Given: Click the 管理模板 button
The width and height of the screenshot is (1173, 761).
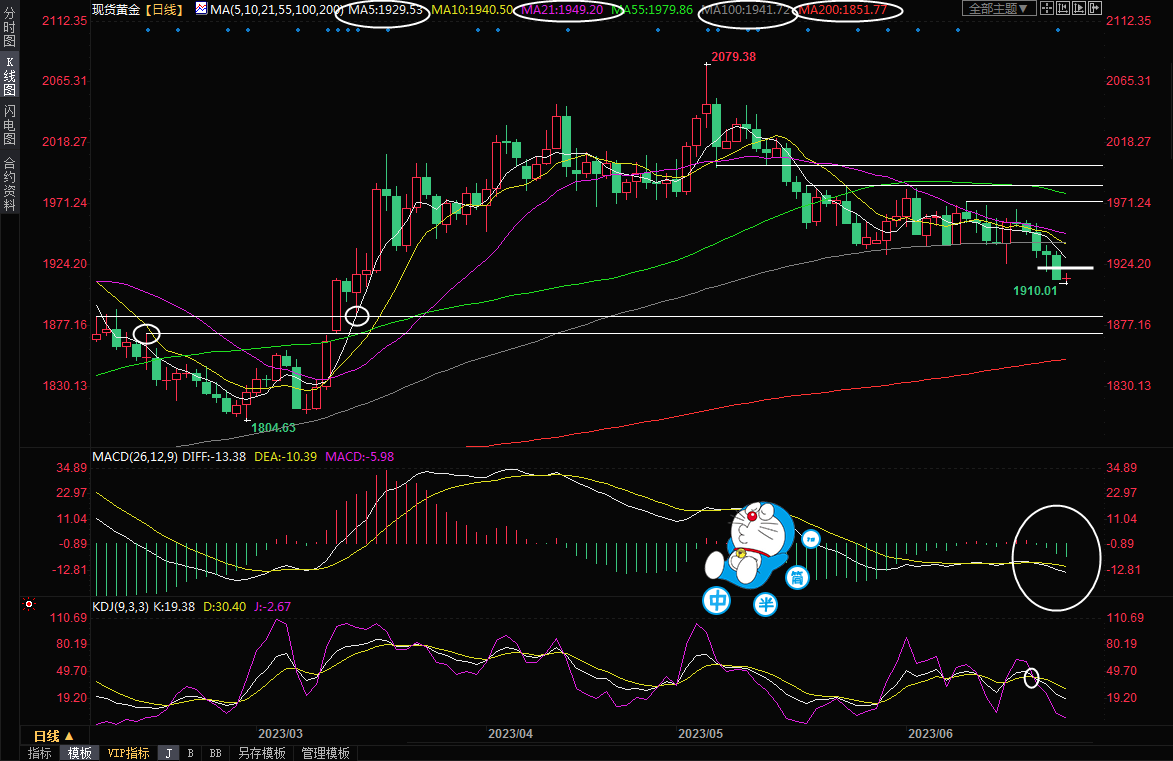Looking at the screenshot, I should click(x=325, y=753).
